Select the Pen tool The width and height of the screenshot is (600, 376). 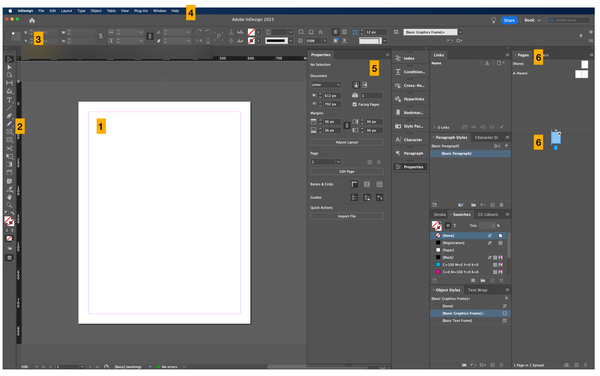point(9,116)
